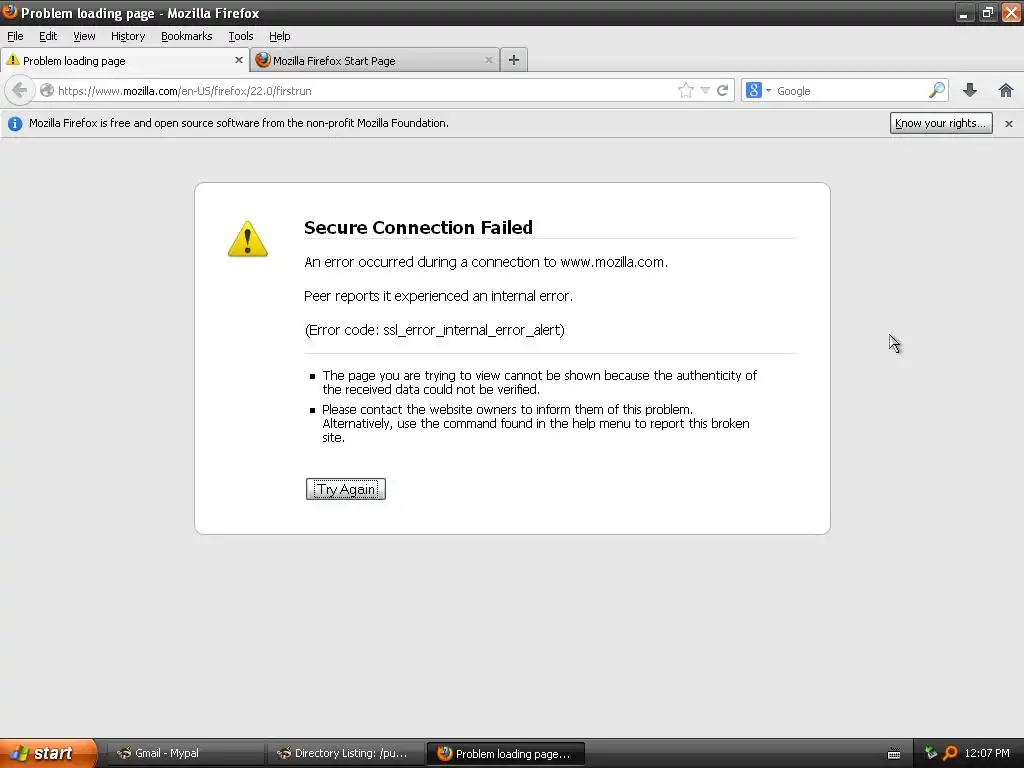
Task: Click the yellow warning triangle icon
Action: pos(248,239)
